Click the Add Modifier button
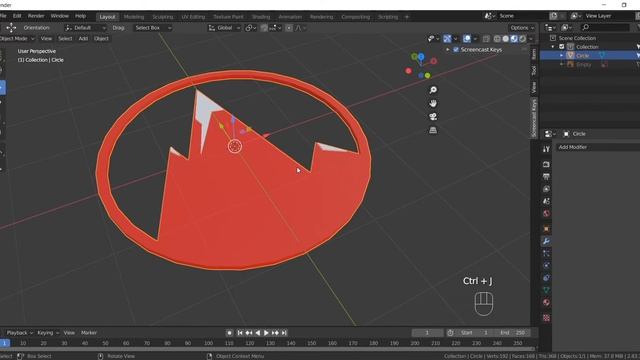The width and height of the screenshot is (640, 360). [597, 147]
